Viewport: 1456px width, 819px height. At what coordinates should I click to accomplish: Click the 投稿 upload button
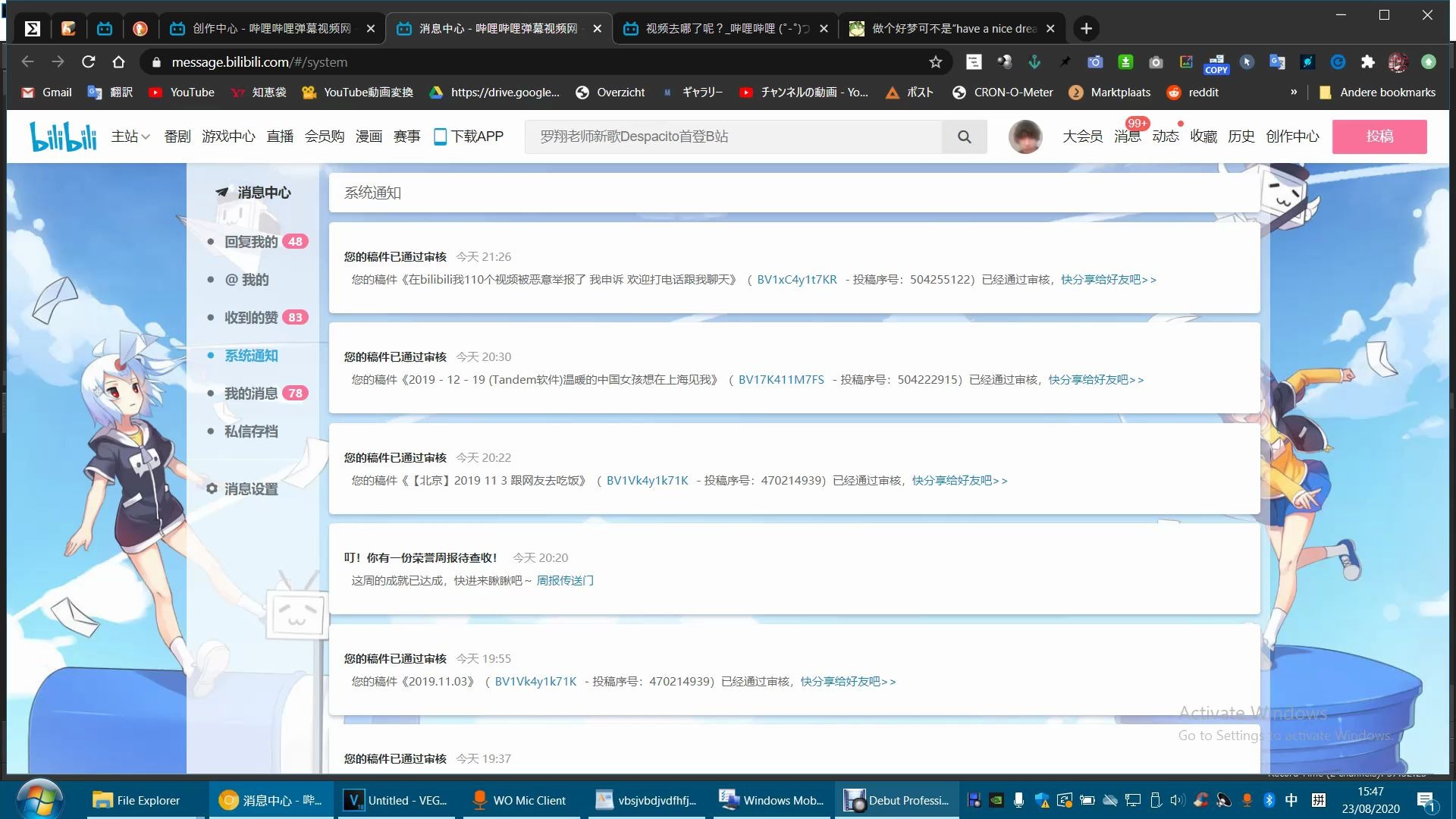pyautogui.click(x=1381, y=136)
